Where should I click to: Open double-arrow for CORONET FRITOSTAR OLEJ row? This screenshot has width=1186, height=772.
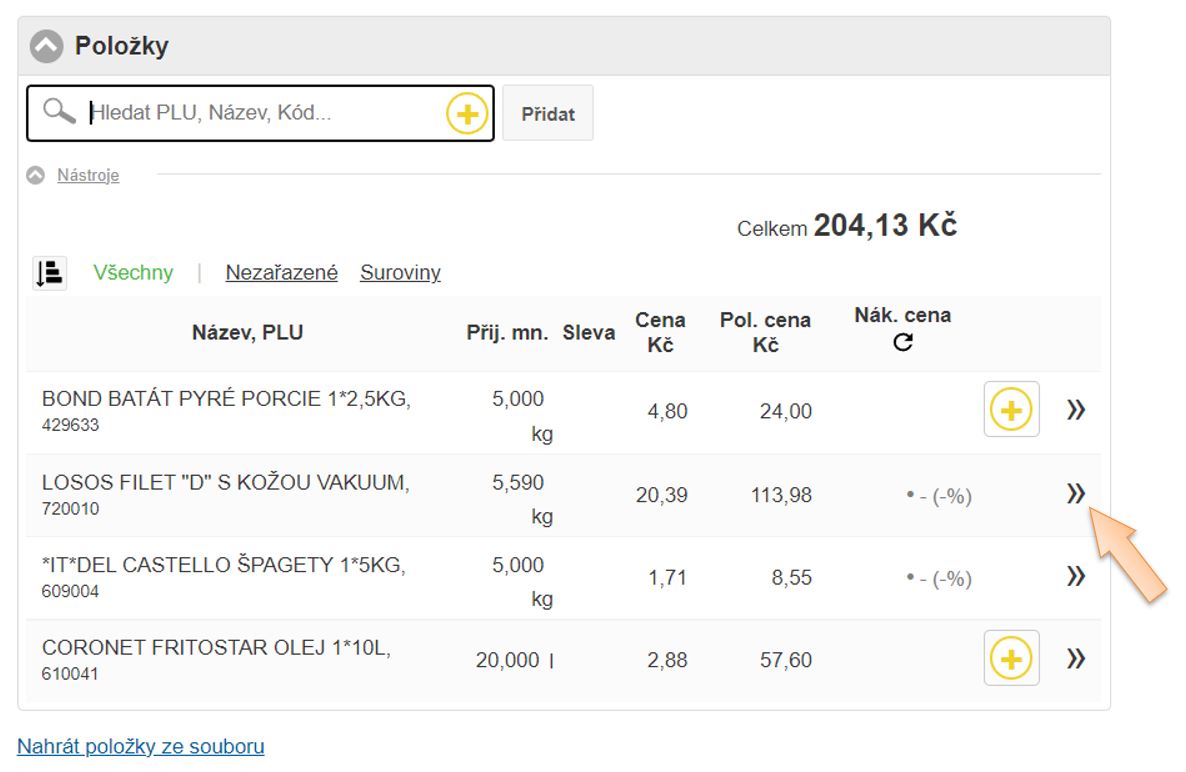[1075, 658]
